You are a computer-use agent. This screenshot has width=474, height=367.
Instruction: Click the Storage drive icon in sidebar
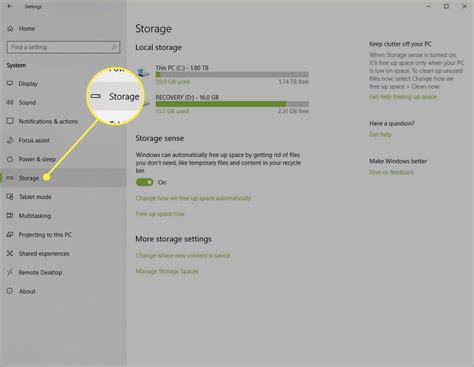[10, 178]
